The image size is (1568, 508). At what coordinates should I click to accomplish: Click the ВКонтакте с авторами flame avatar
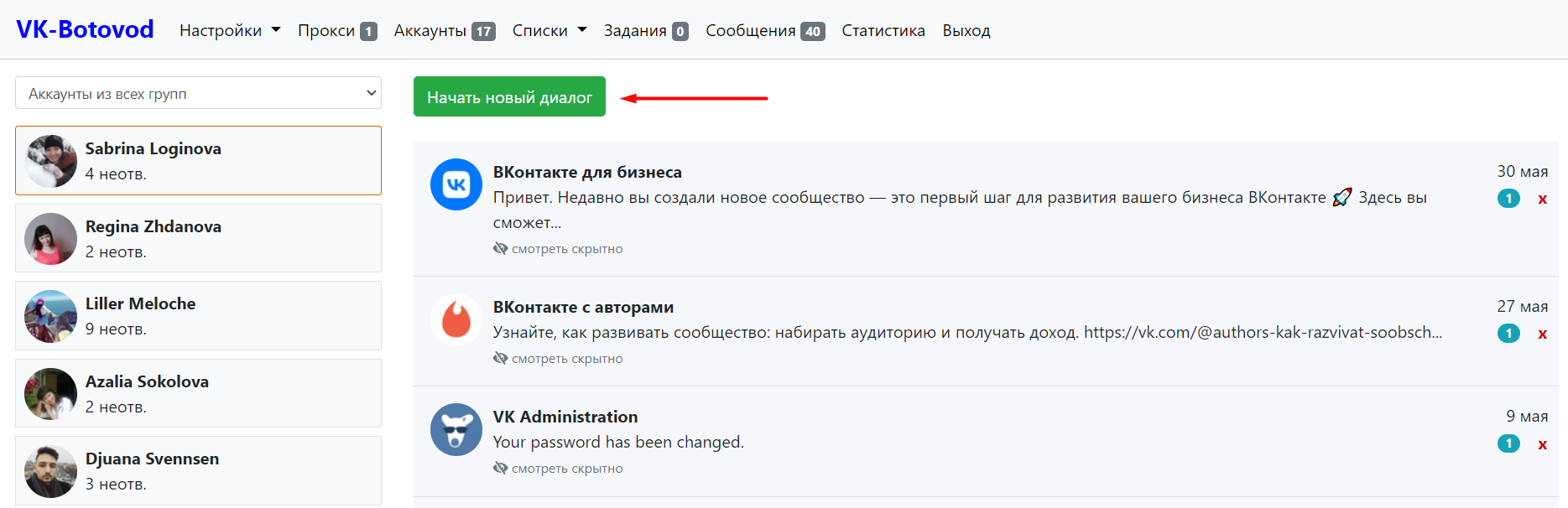[x=456, y=319]
